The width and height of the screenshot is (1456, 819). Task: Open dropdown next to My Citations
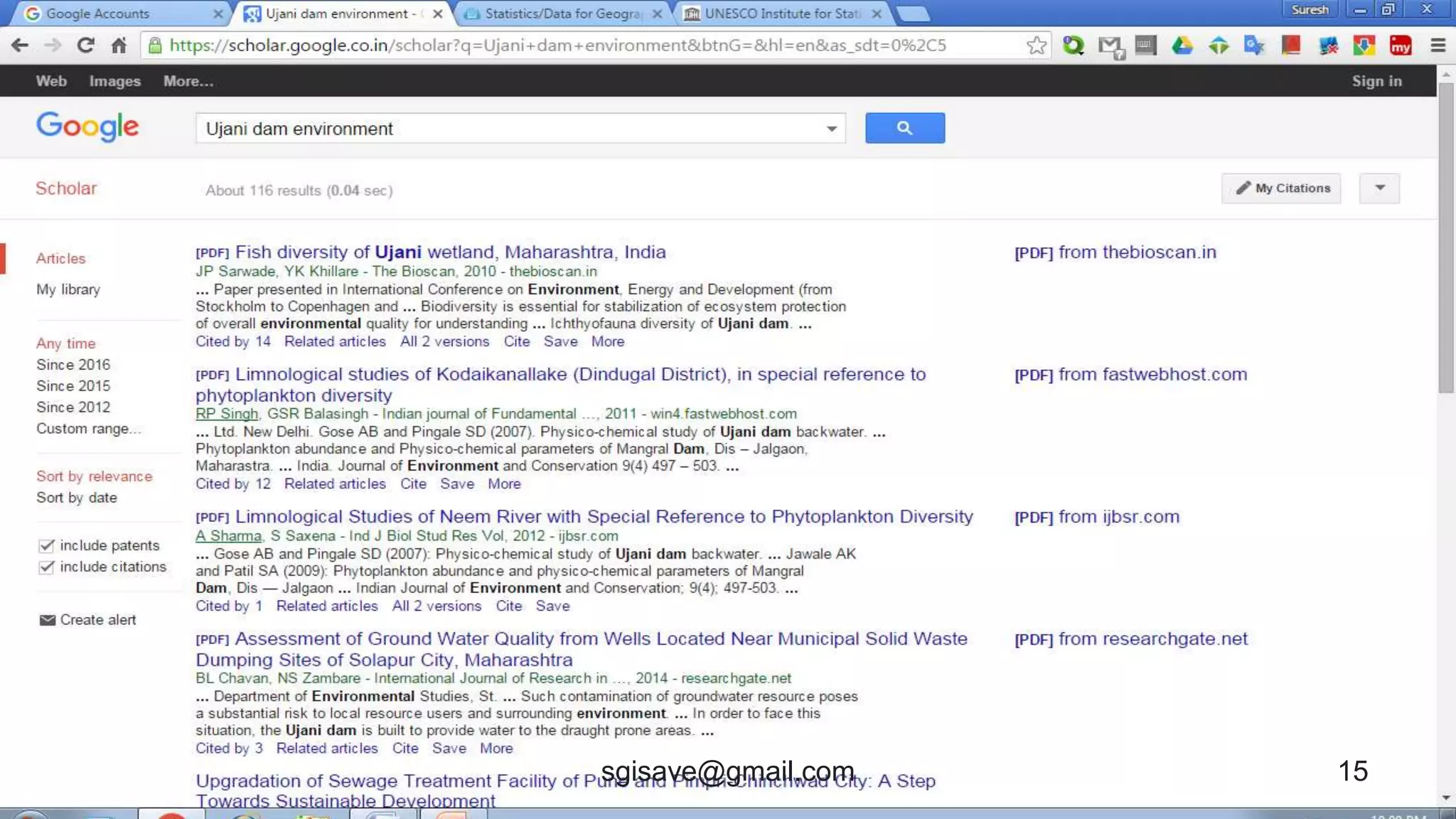[1379, 188]
